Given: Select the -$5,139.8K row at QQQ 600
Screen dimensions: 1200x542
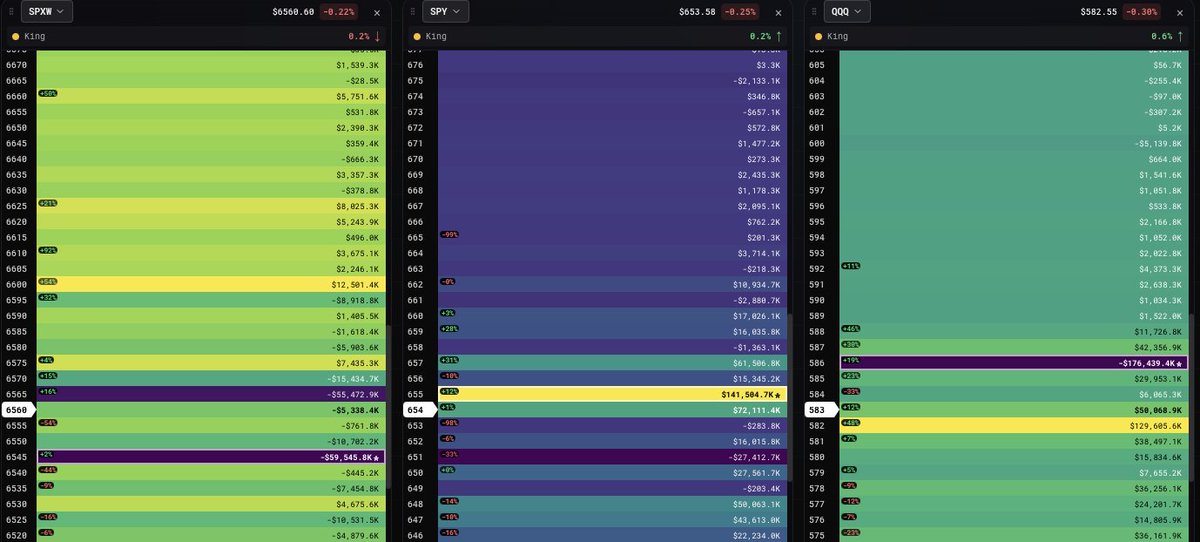Looking at the screenshot, I should click(1014, 144).
